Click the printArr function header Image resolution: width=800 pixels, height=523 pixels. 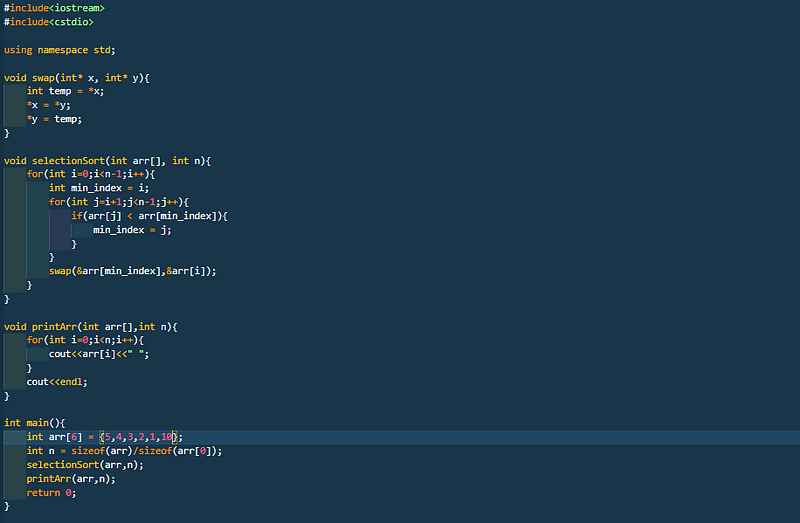[x=90, y=327]
